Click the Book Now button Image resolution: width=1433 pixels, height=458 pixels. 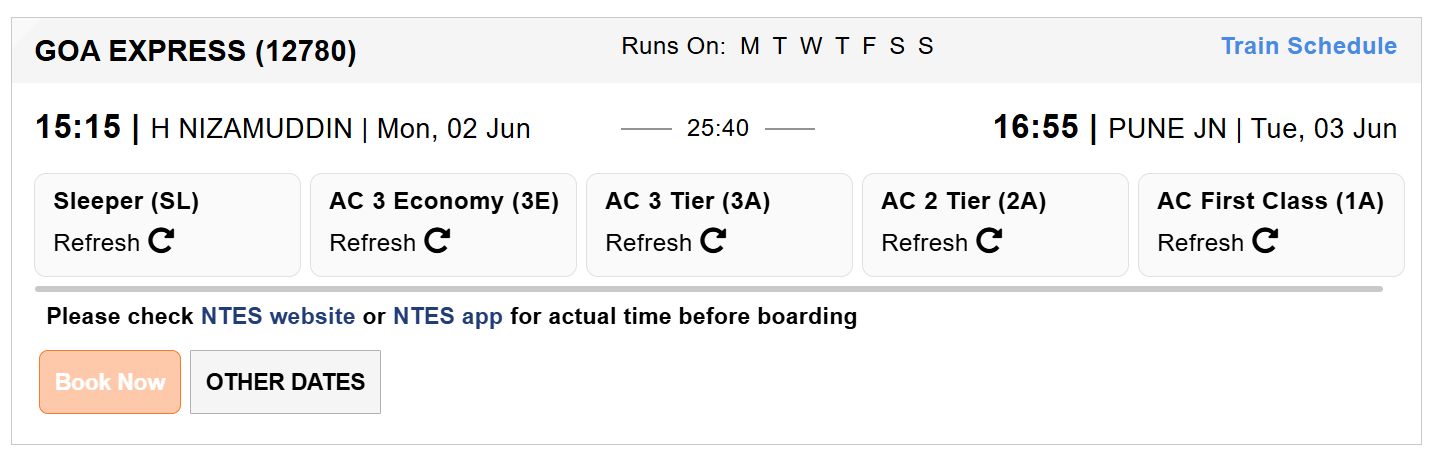click(110, 382)
